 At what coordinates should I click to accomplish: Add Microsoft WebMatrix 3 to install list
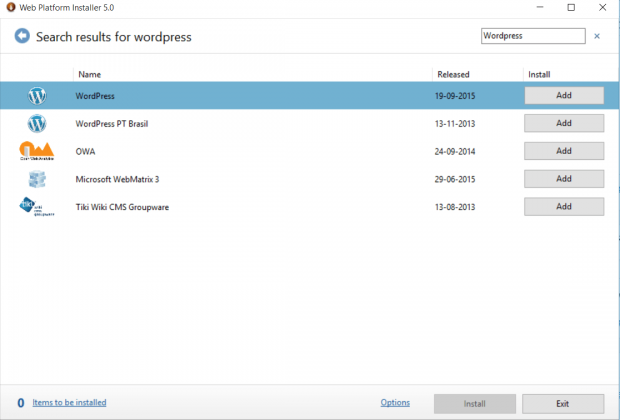pyautogui.click(x=564, y=179)
